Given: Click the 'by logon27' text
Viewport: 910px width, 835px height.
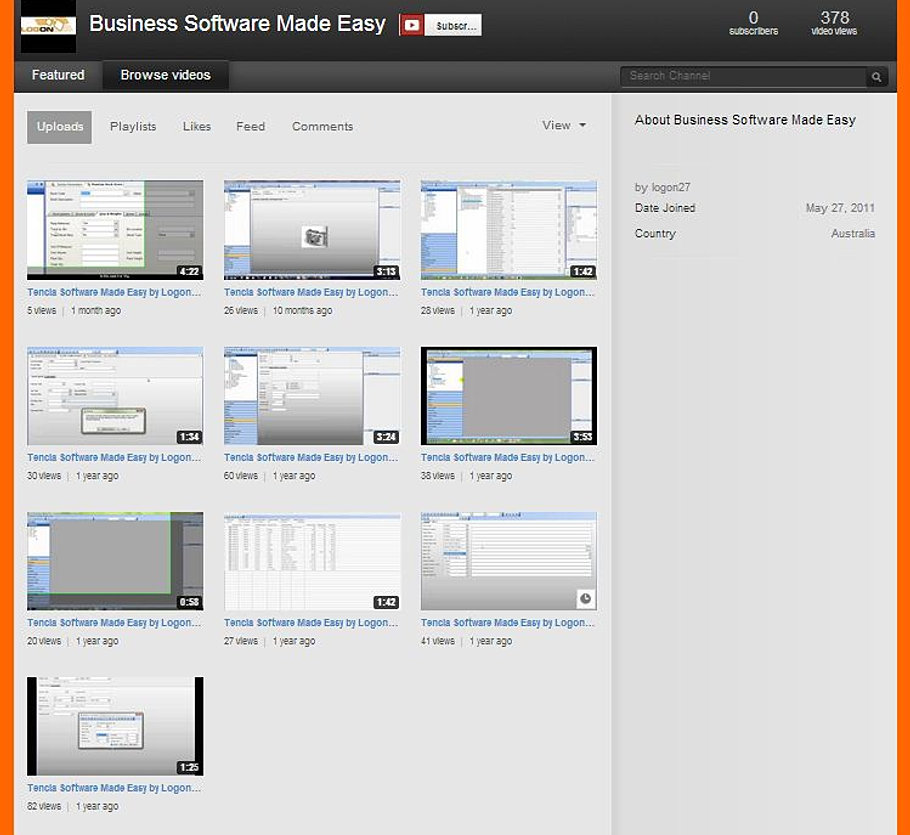Looking at the screenshot, I should pyautogui.click(x=662, y=187).
